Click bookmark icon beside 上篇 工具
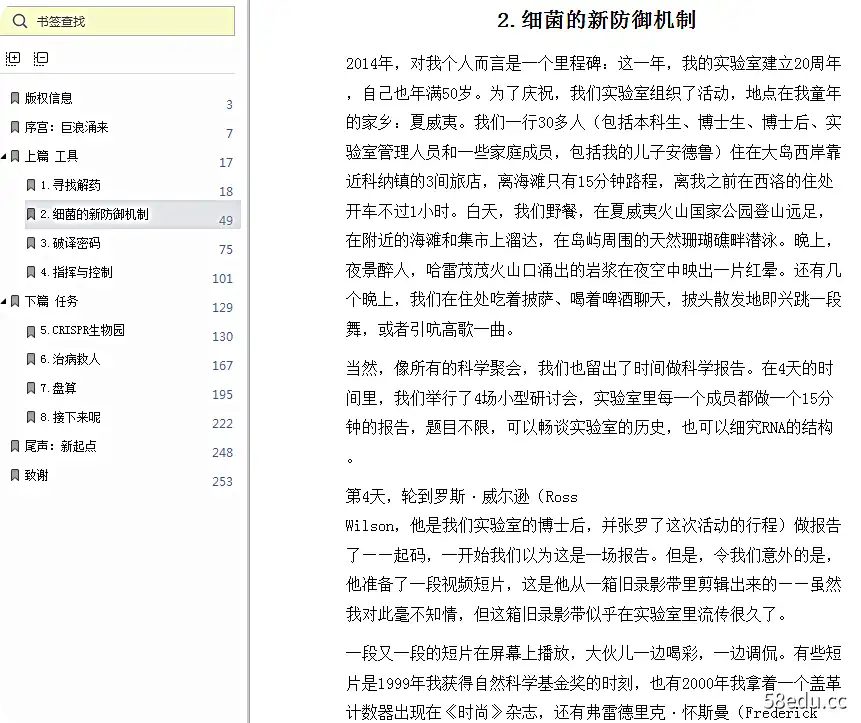 15,156
